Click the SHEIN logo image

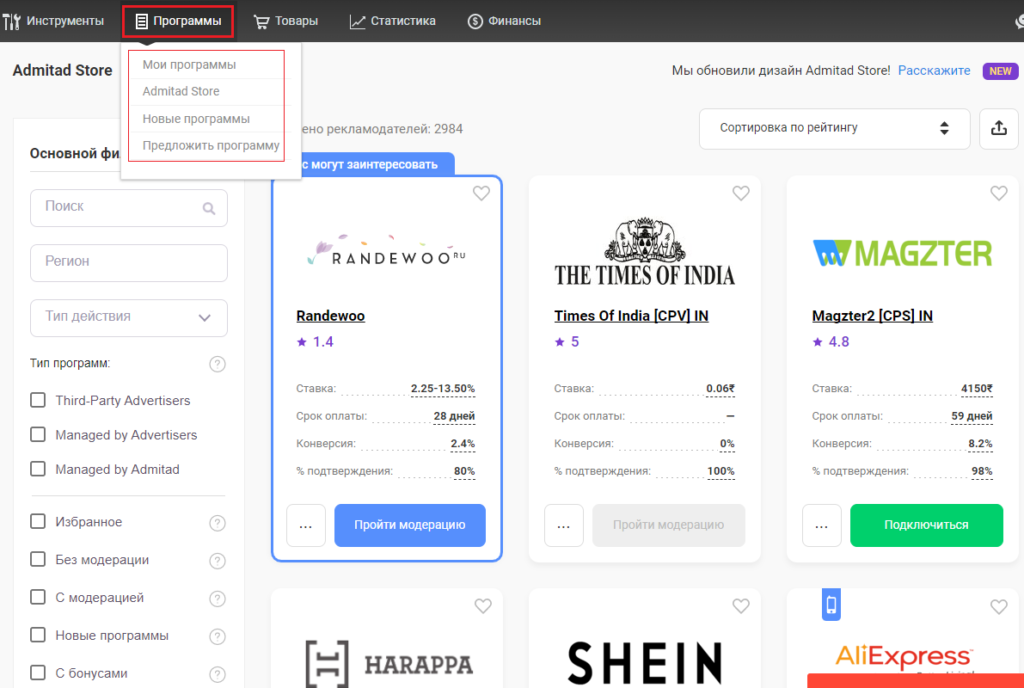645,663
